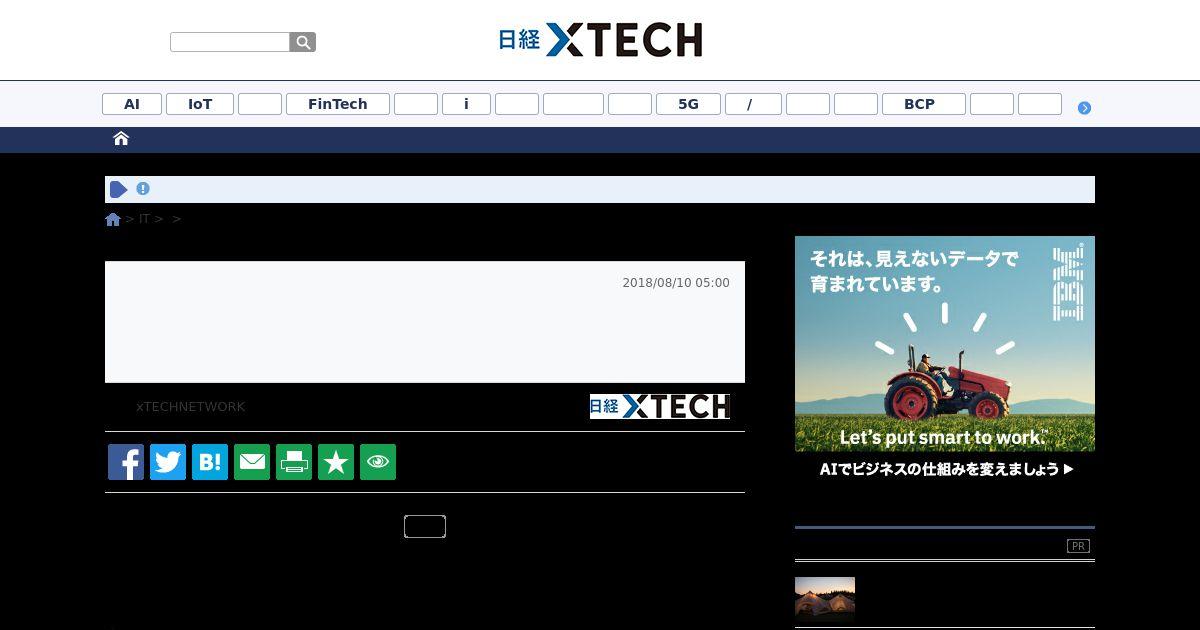
Task: Open xTECH logo in article byline
Action: point(660,406)
